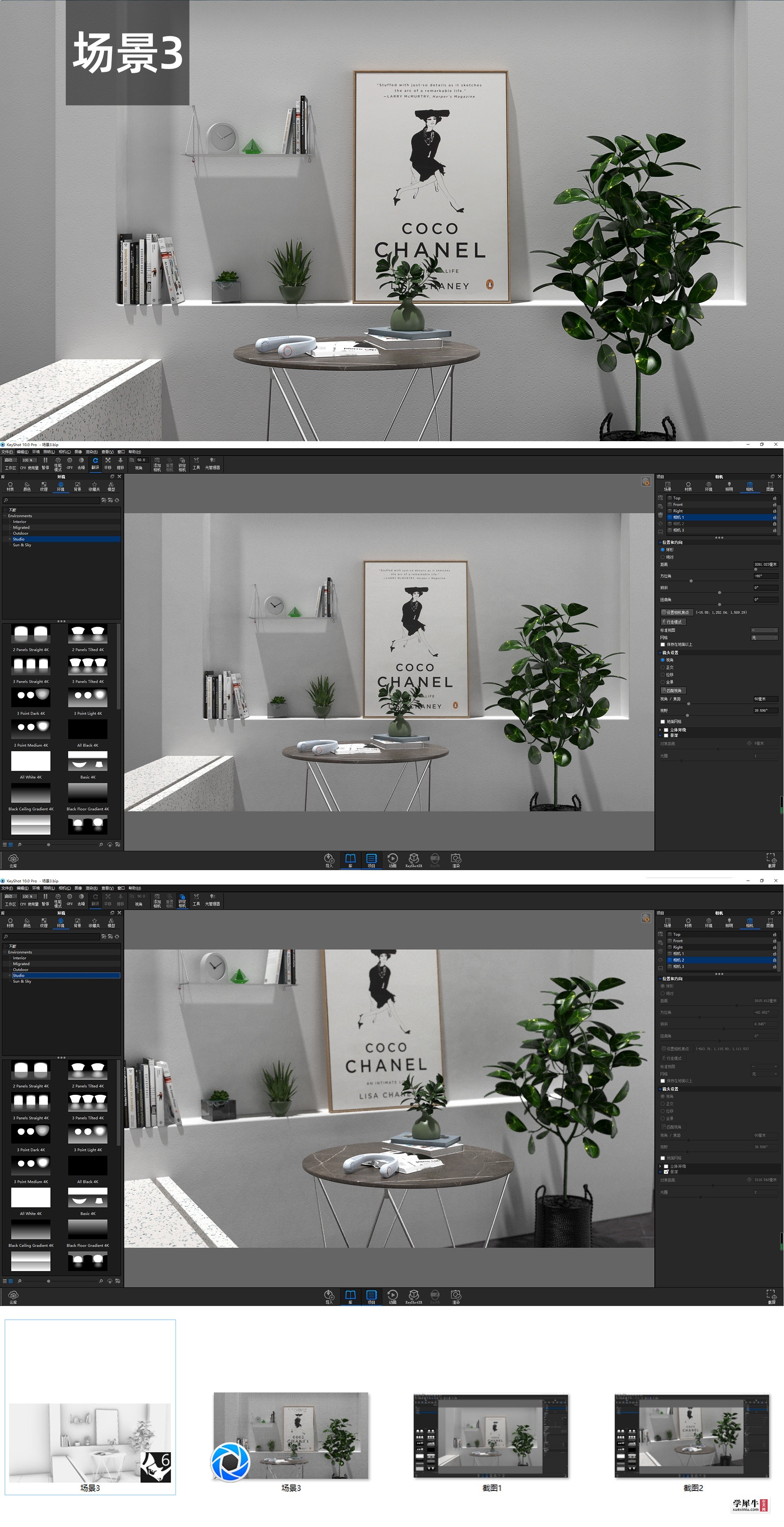Viewport: 784px width, 1527px height.
Task: Click Match Perspective (匹配视角) in upper window
Action: 673,691
